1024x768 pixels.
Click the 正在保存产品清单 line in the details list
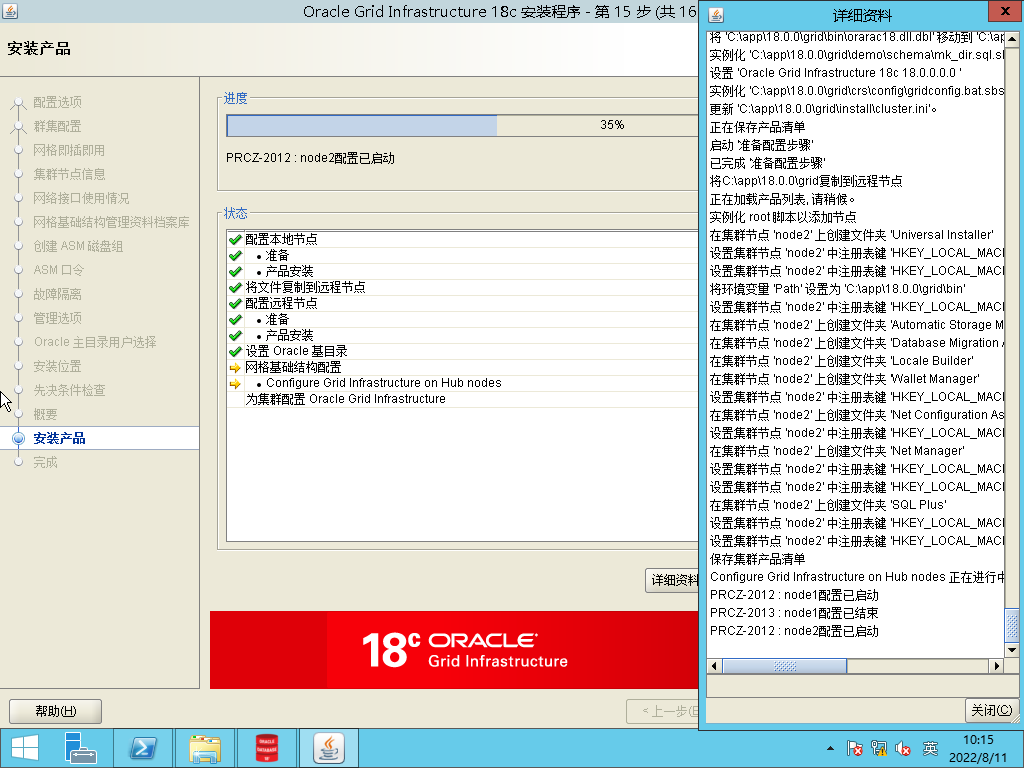tap(758, 127)
